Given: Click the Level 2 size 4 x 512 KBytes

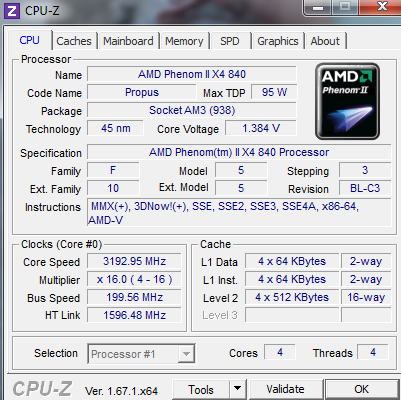Looking at the screenshot, I should pos(292,297).
